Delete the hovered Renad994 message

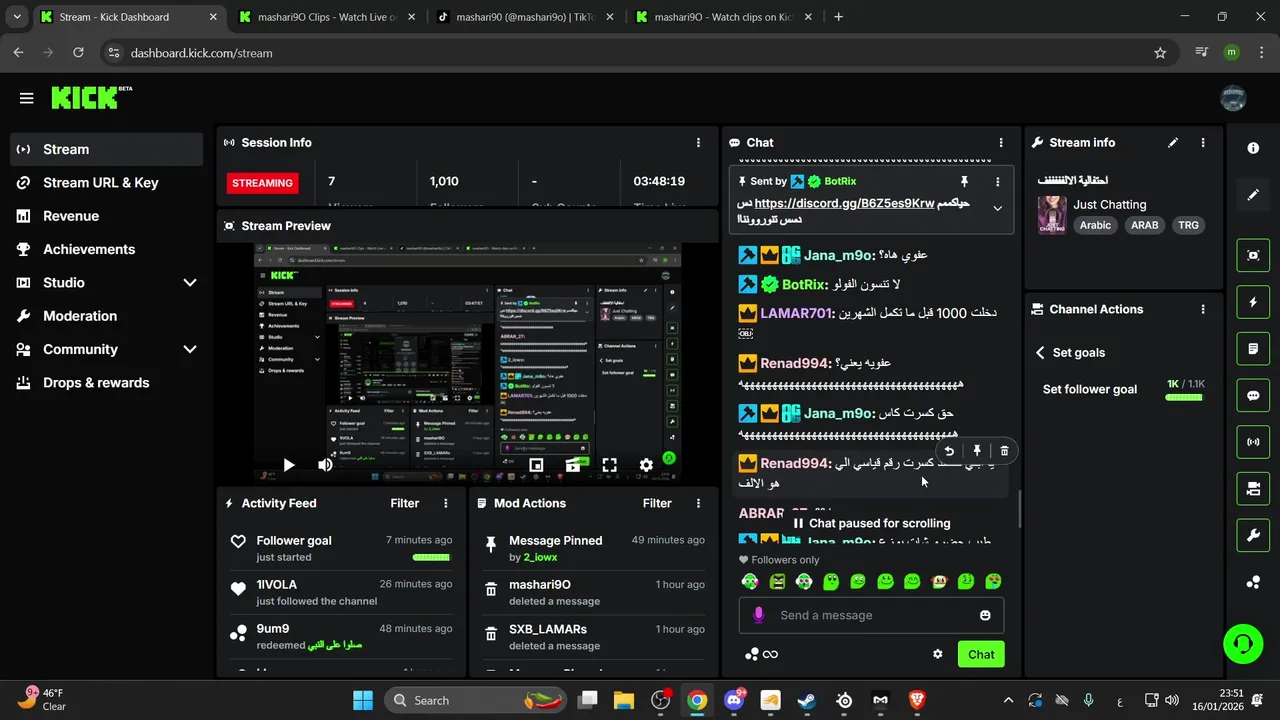tap(1005, 451)
